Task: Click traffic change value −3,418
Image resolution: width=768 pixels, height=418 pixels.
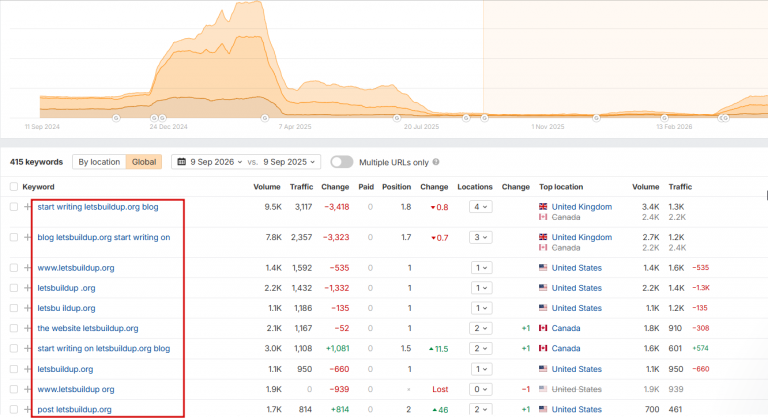Action: [336, 207]
